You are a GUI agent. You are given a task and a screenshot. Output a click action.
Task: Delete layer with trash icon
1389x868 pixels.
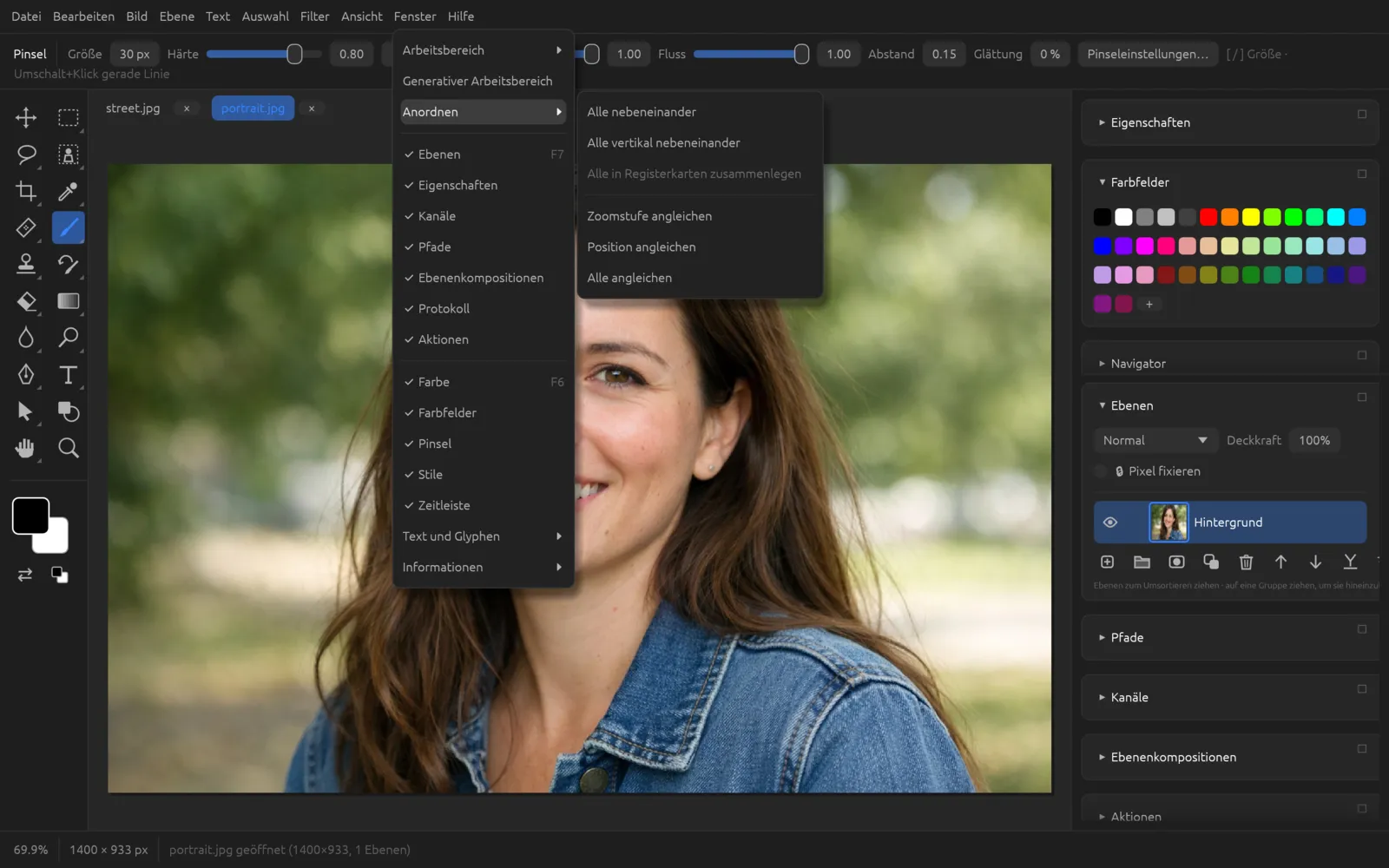pyautogui.click(x=1246, y=562)
